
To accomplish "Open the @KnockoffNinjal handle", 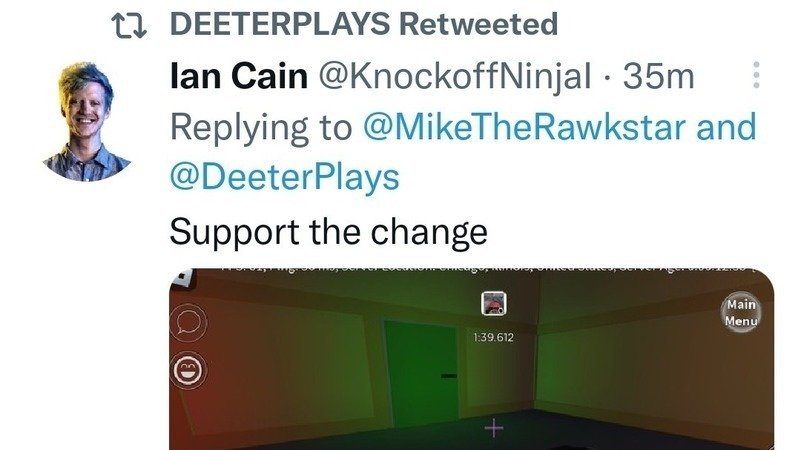I will pos(455,76).
